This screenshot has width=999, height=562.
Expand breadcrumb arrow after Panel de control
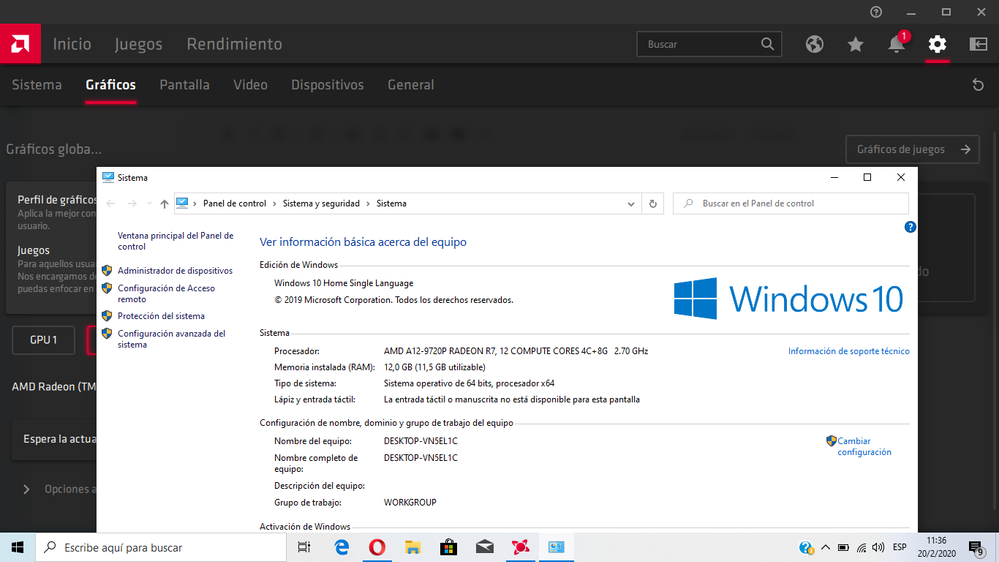click(275, 204)
